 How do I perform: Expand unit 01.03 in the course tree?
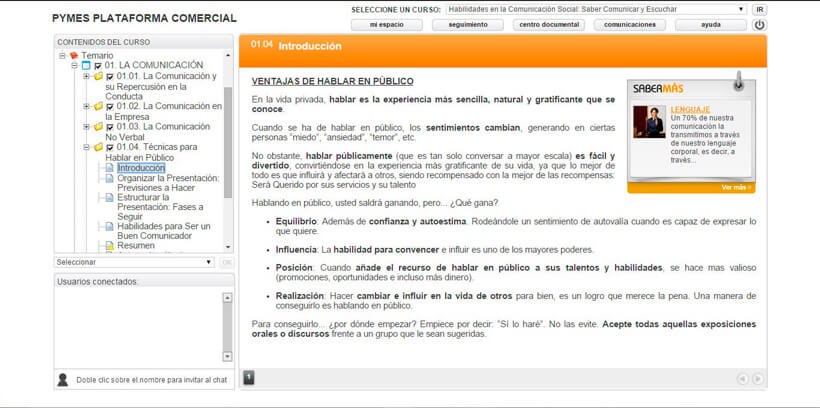[x=87, y=127]
